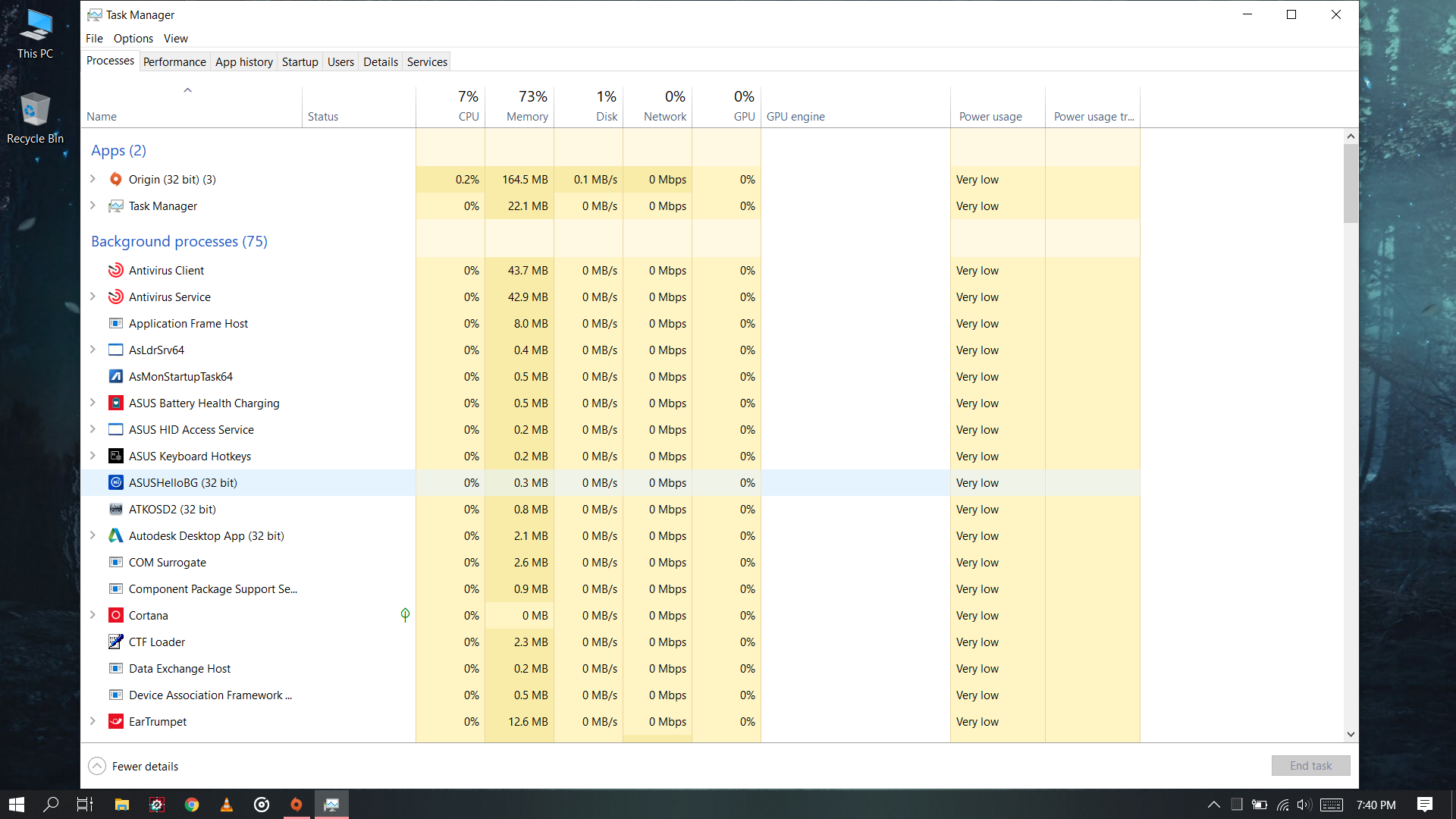Viewport: 1456px width, 819px height.
Task: Click the volume speaker tray icon
Action: point(1304,805)
